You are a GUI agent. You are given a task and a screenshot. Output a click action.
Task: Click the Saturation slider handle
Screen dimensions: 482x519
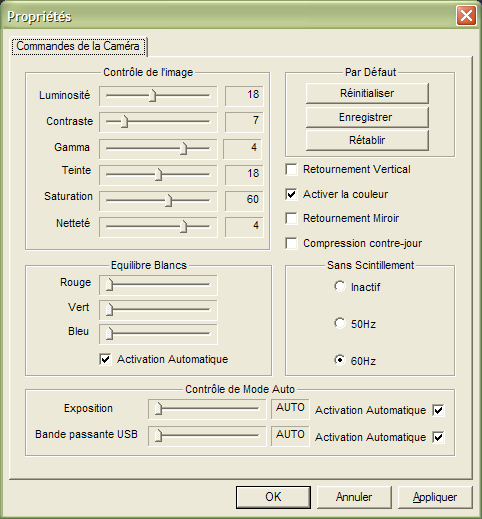tap(168, 200)
